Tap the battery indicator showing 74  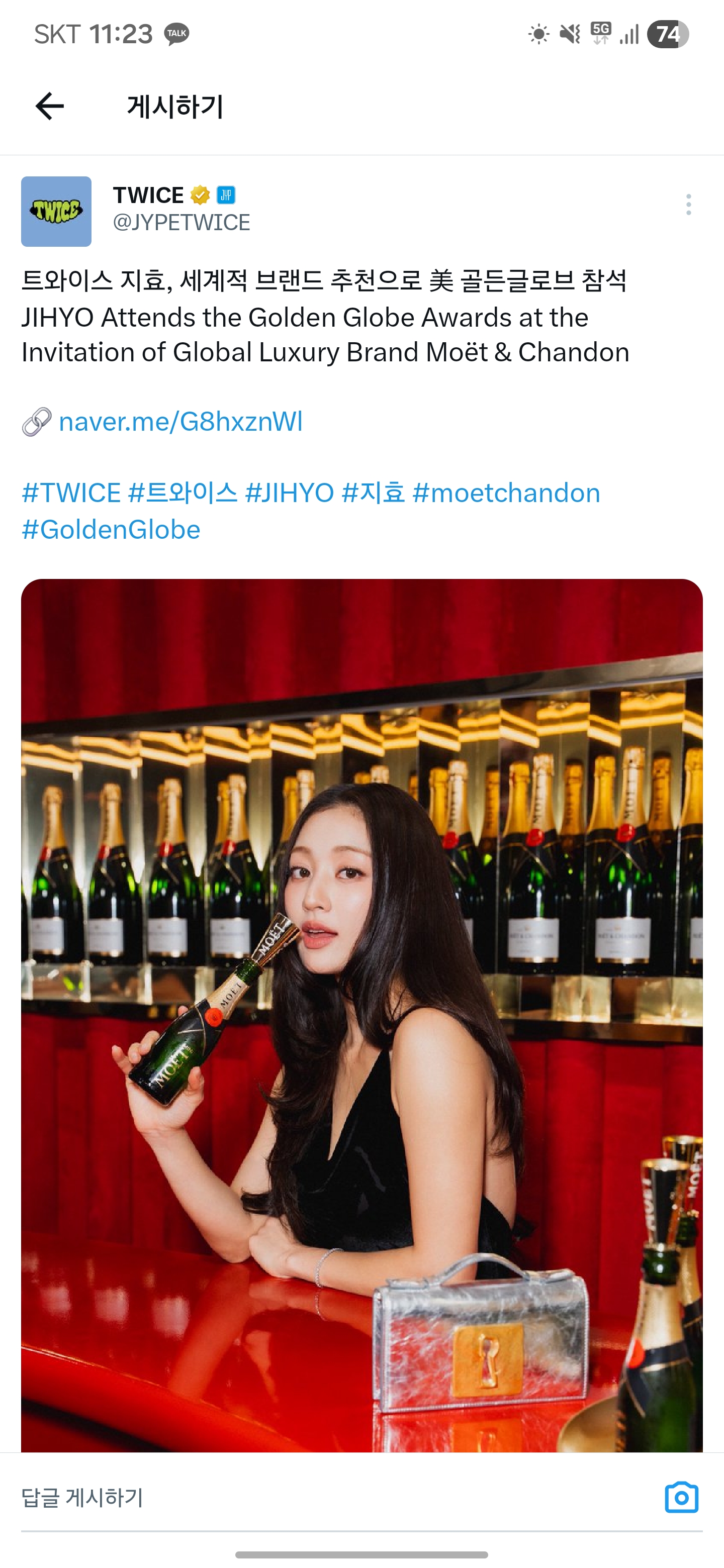click(x=667, y=34)
